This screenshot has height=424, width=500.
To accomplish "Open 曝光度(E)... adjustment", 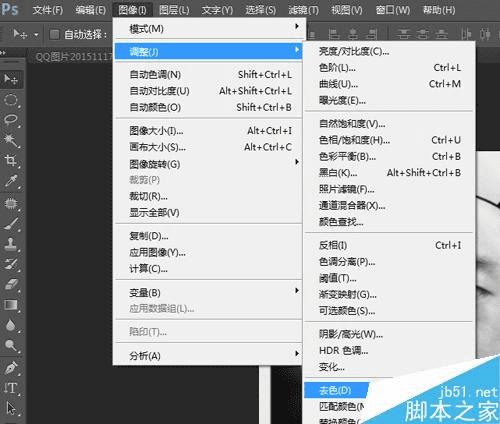I will pyautogui.click(x=389, y=100).
